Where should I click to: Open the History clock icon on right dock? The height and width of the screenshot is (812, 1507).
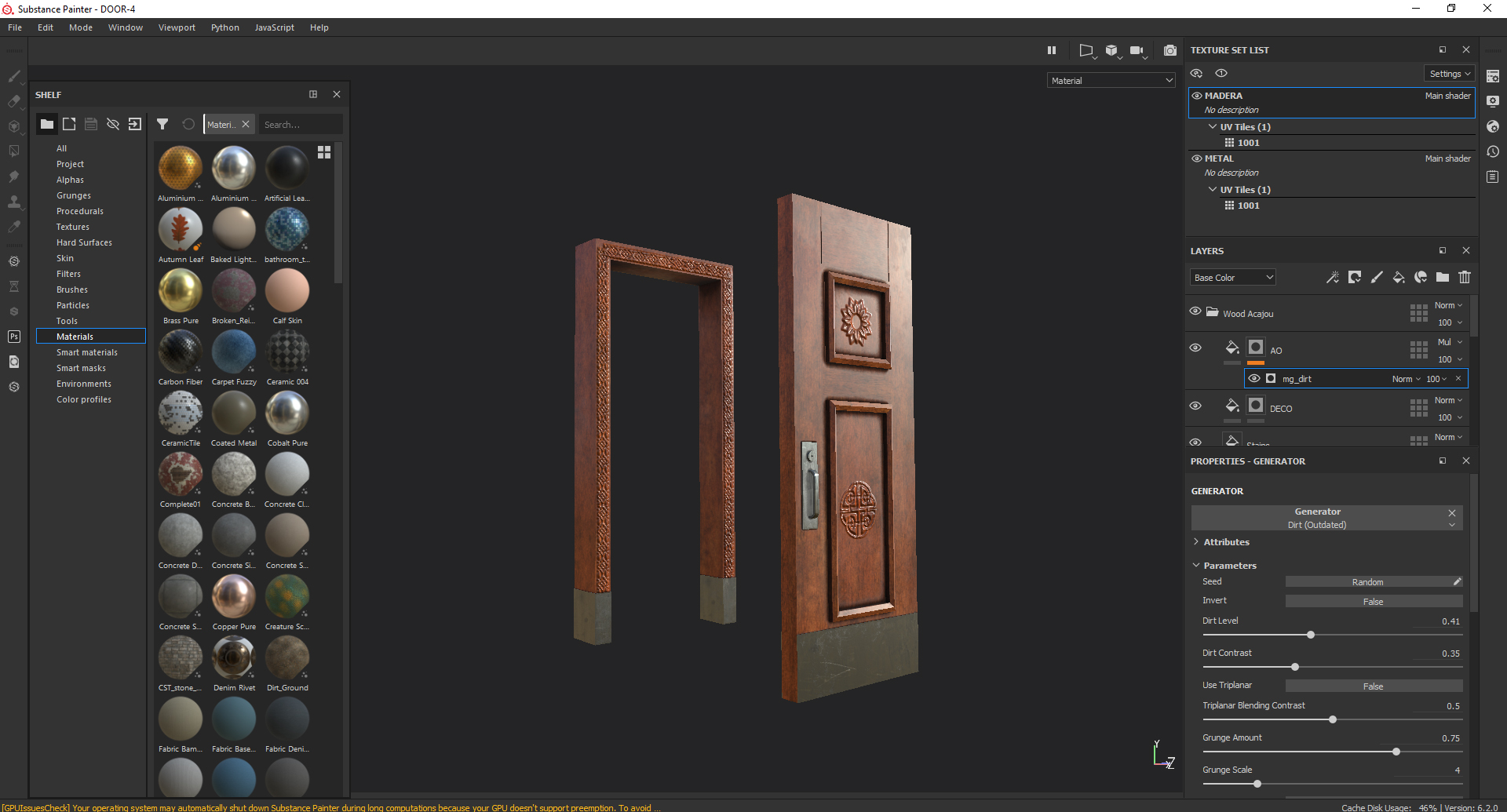coord(1493,151)
